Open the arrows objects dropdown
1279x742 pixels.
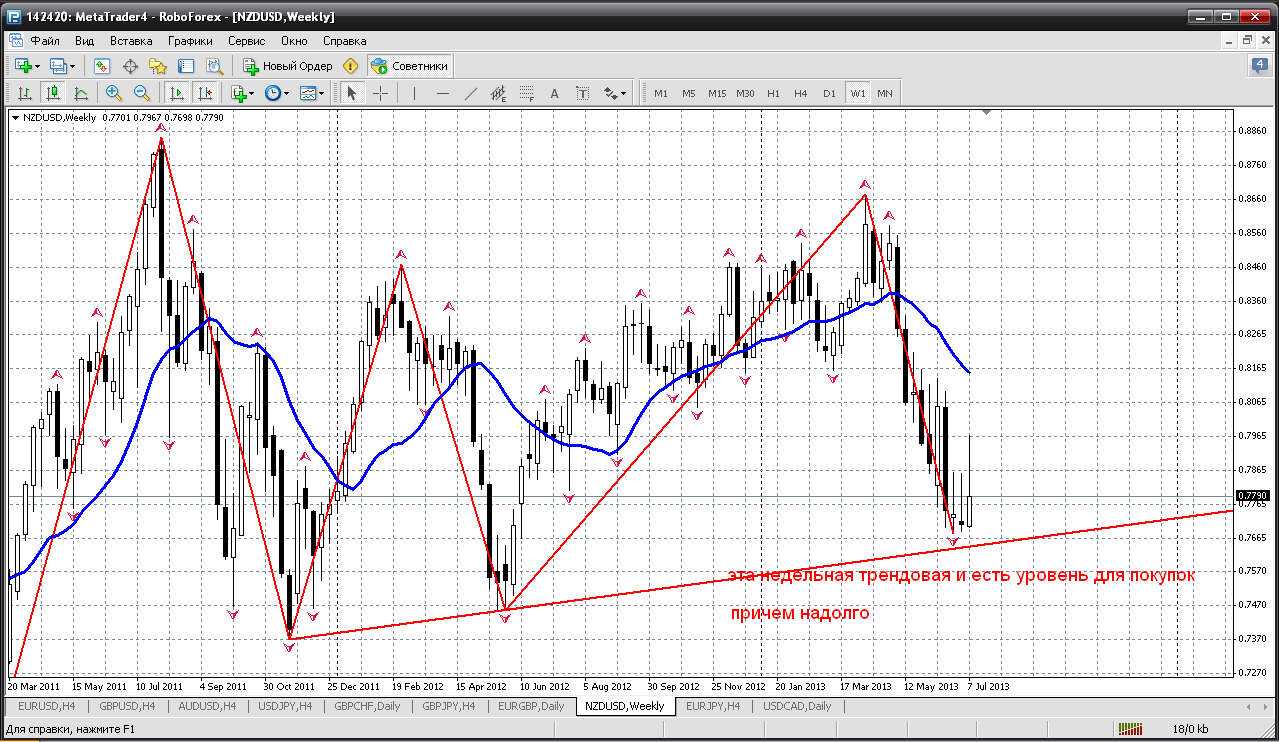tap(615, 93)
